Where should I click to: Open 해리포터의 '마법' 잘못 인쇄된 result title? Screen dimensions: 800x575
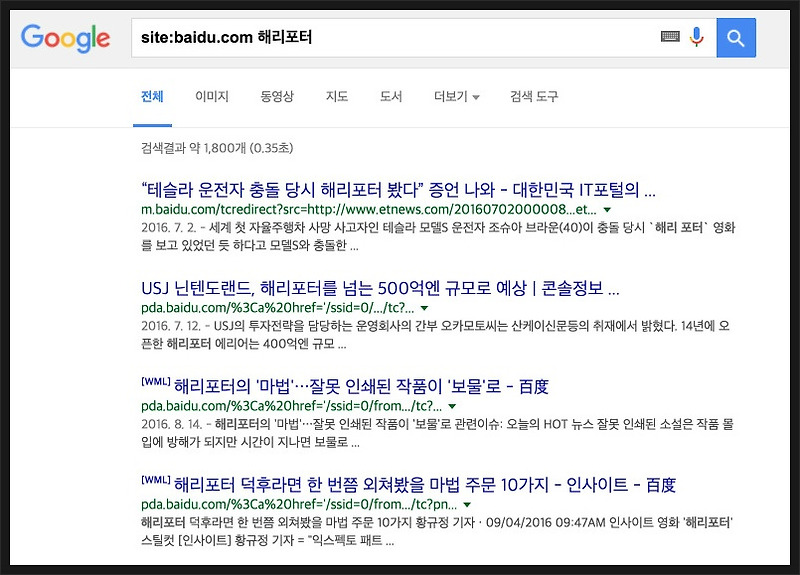pyautogui.click(x=361, y=386)
